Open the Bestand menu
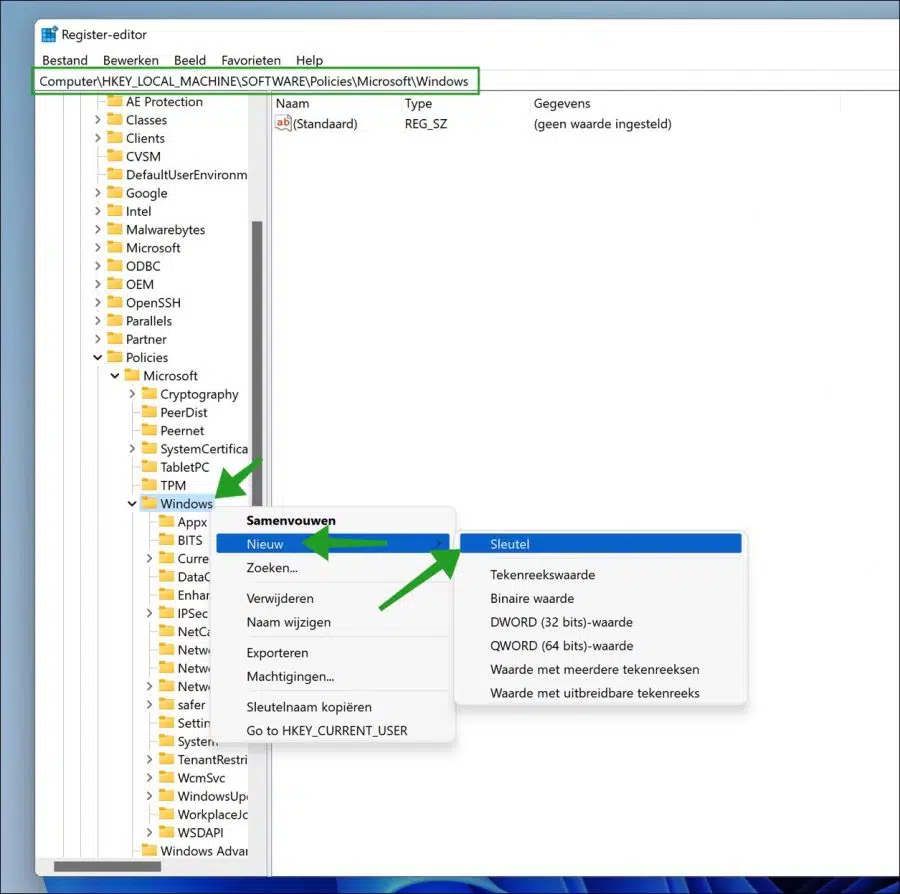 (x=65, y=60)
